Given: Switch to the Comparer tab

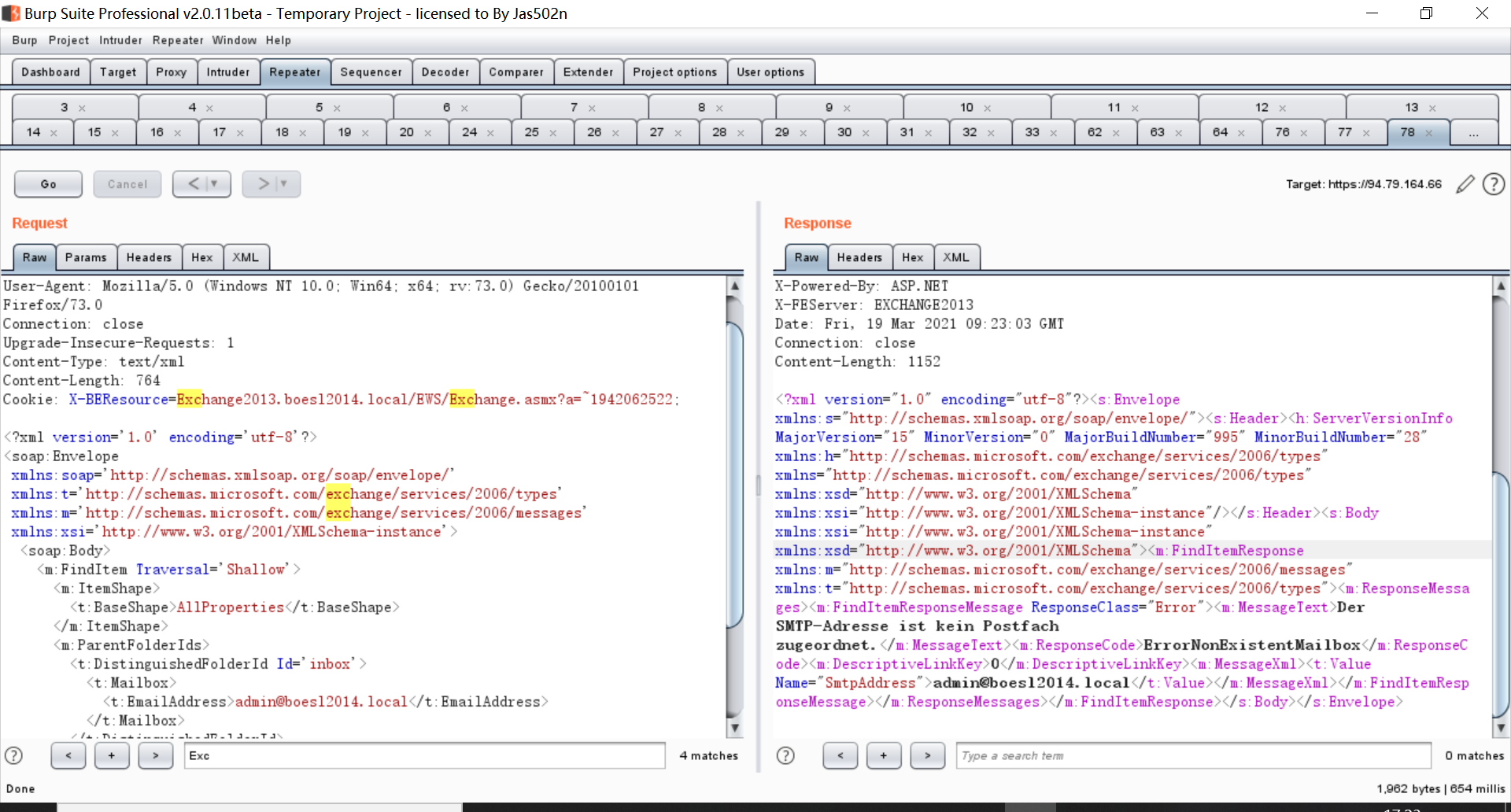Looking at the screenshot, I should click(516, 72).
